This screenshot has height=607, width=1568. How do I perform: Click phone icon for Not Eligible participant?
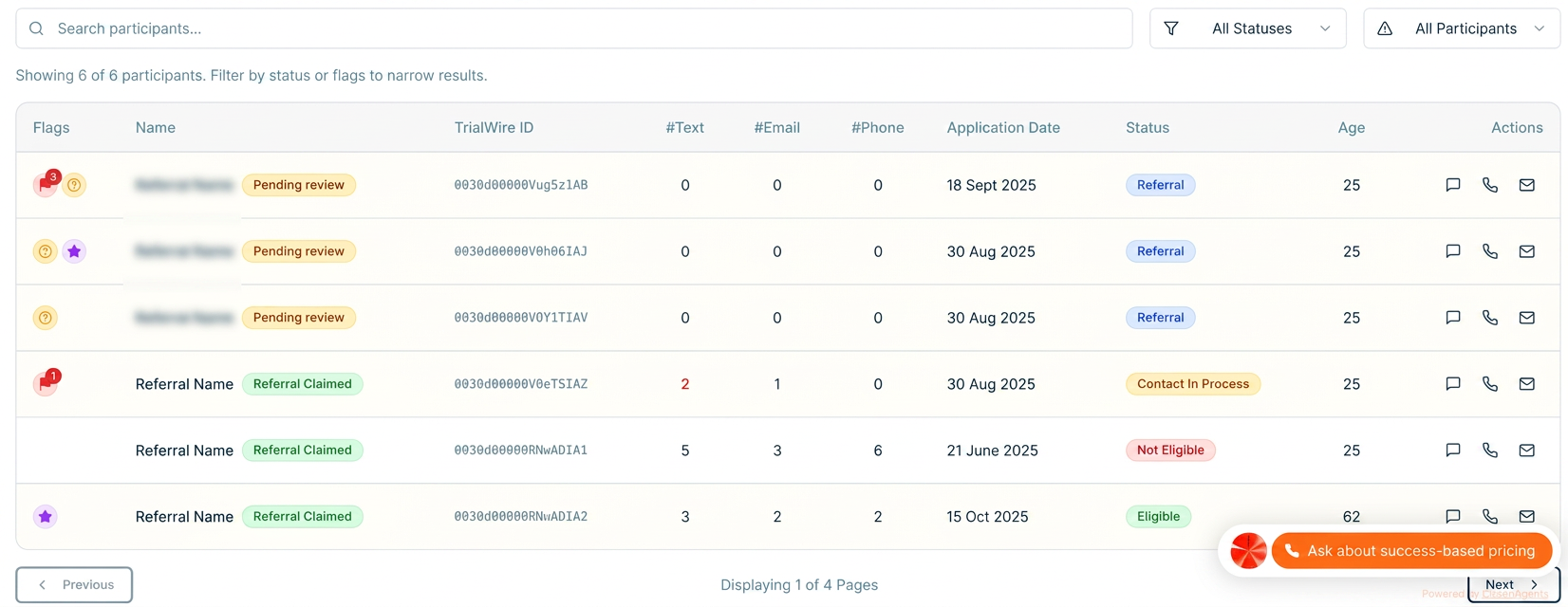point(1489,451)
